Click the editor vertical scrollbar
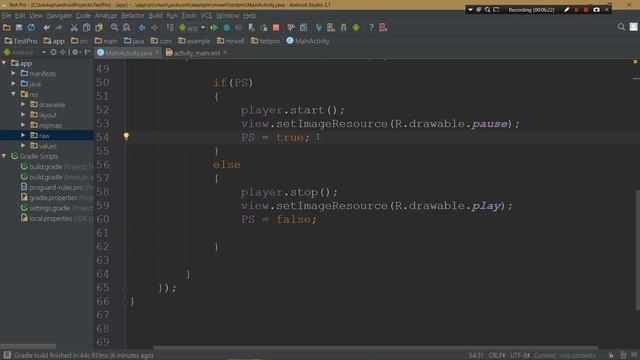640x360 pixels. click(x=637, y=250)
